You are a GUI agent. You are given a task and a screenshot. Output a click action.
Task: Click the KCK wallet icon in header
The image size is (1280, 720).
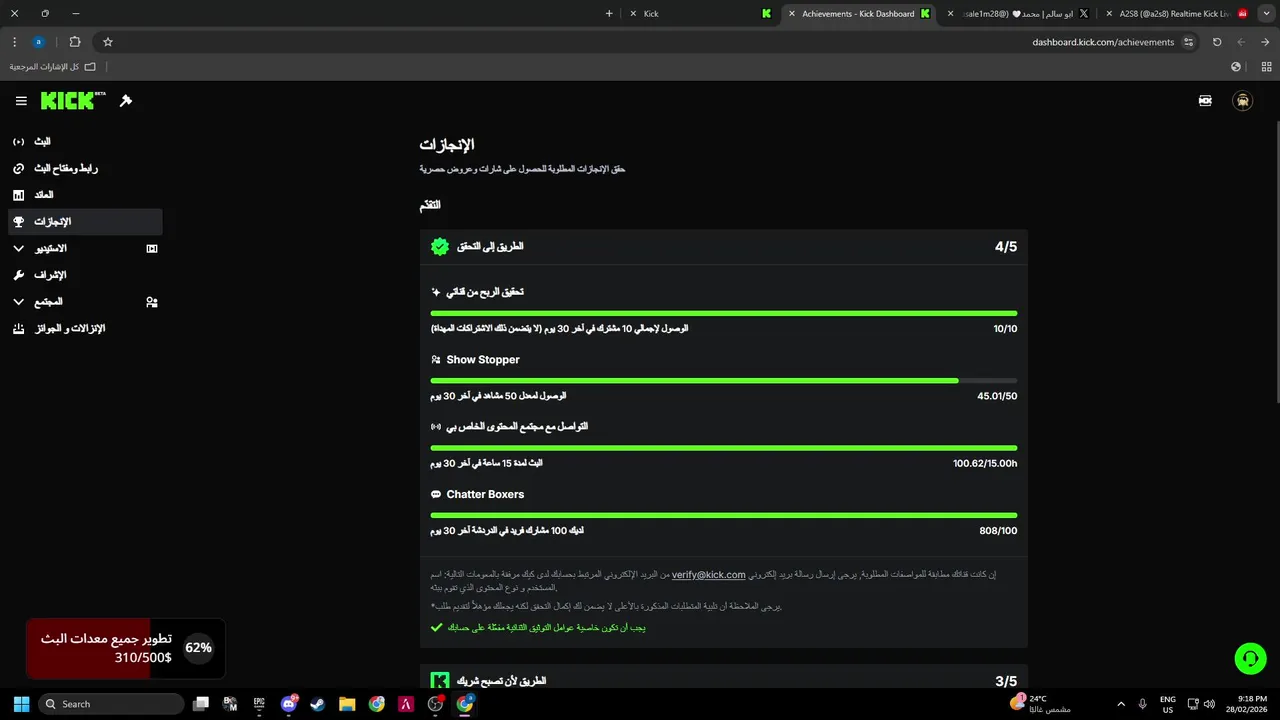(1205, 101)
